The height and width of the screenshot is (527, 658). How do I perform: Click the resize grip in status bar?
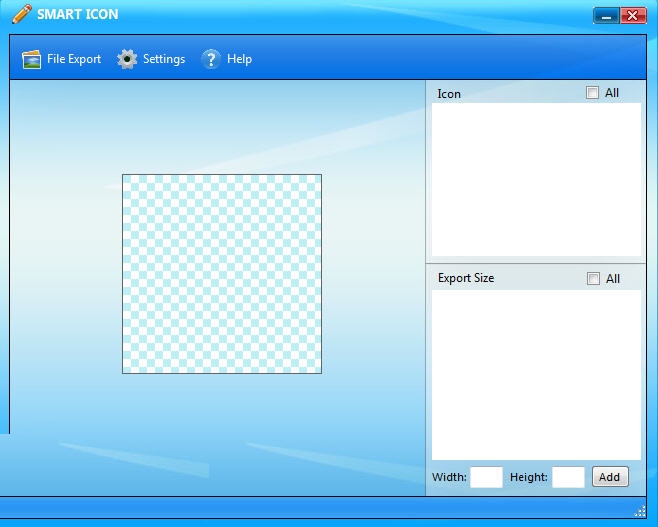click(640, 511)
